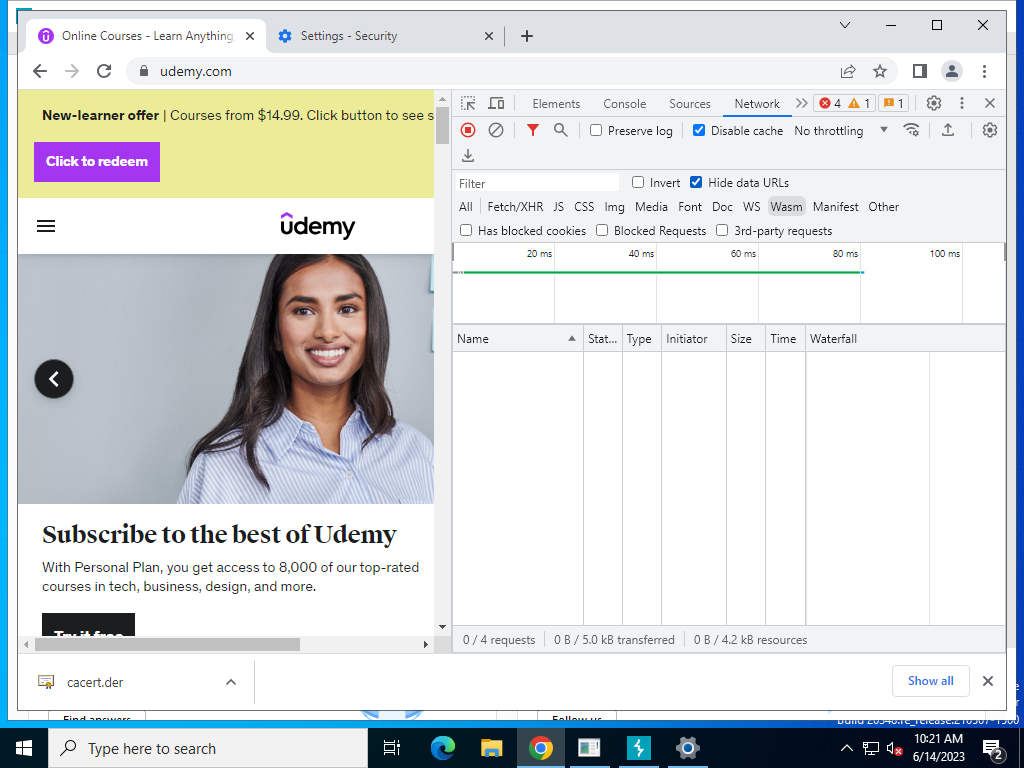Toggle the red filter funnel icon
This screenshot has height=768, width=1024.
tap(533, 130)
